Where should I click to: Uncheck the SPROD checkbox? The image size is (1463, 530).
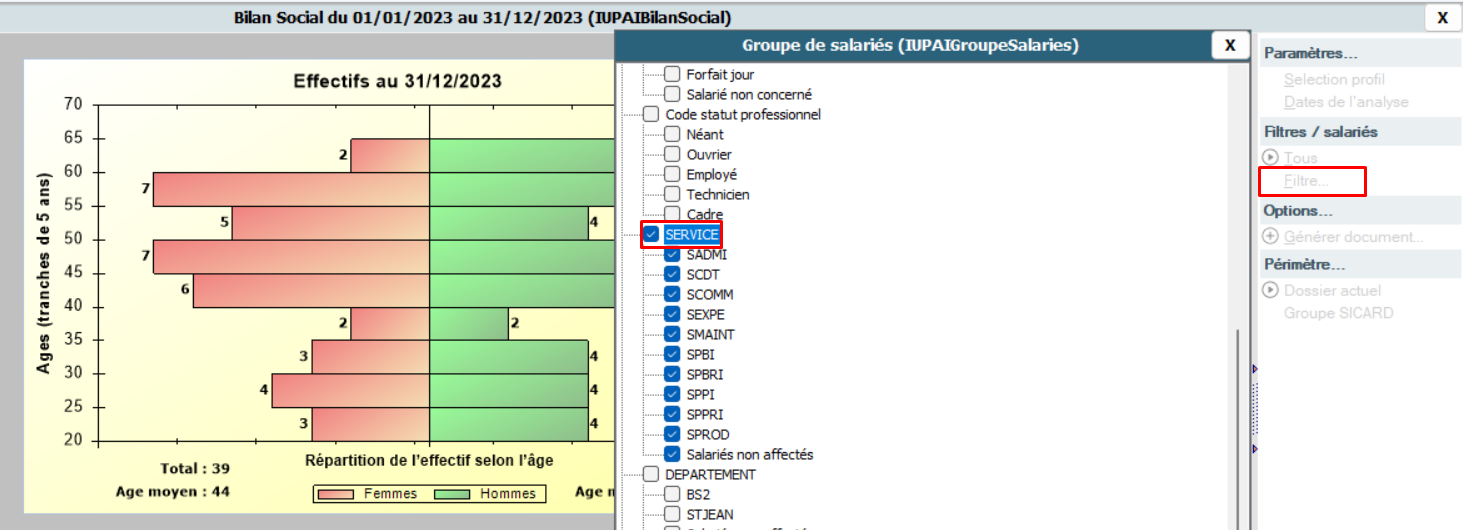[x=672, y=434]
